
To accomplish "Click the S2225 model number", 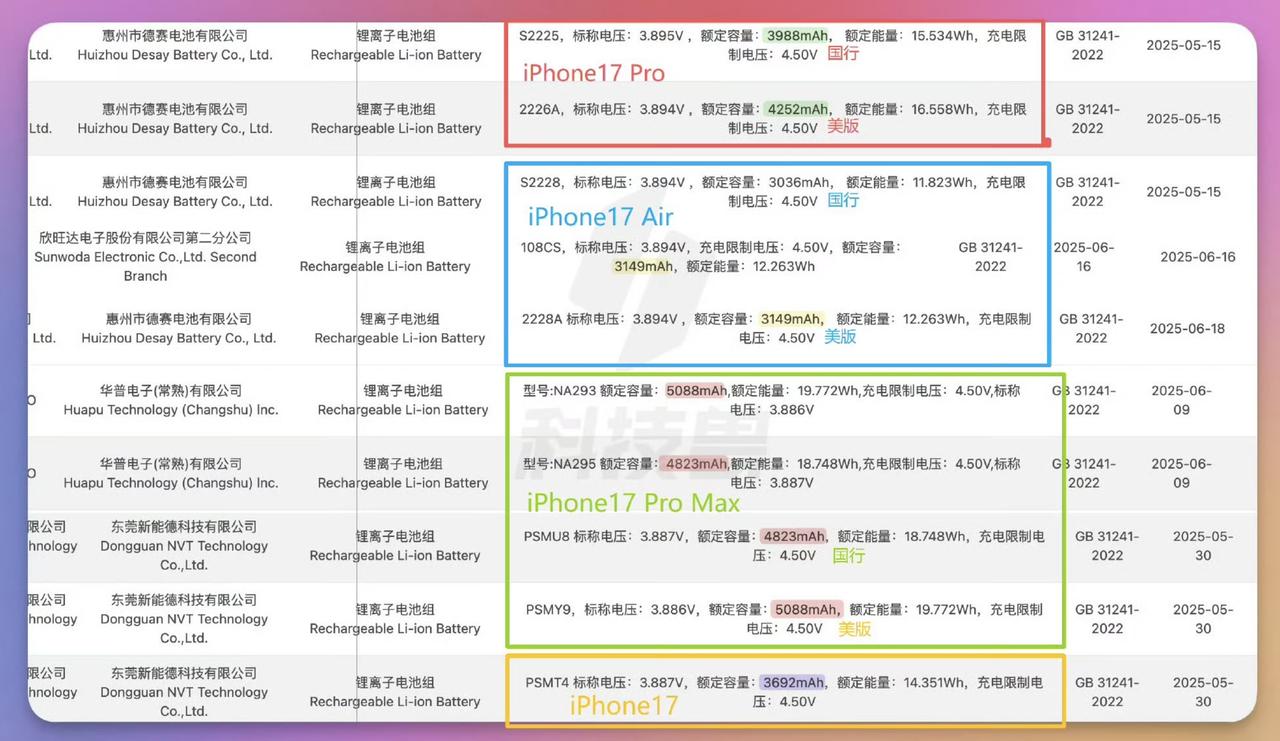I will (539, 36).
